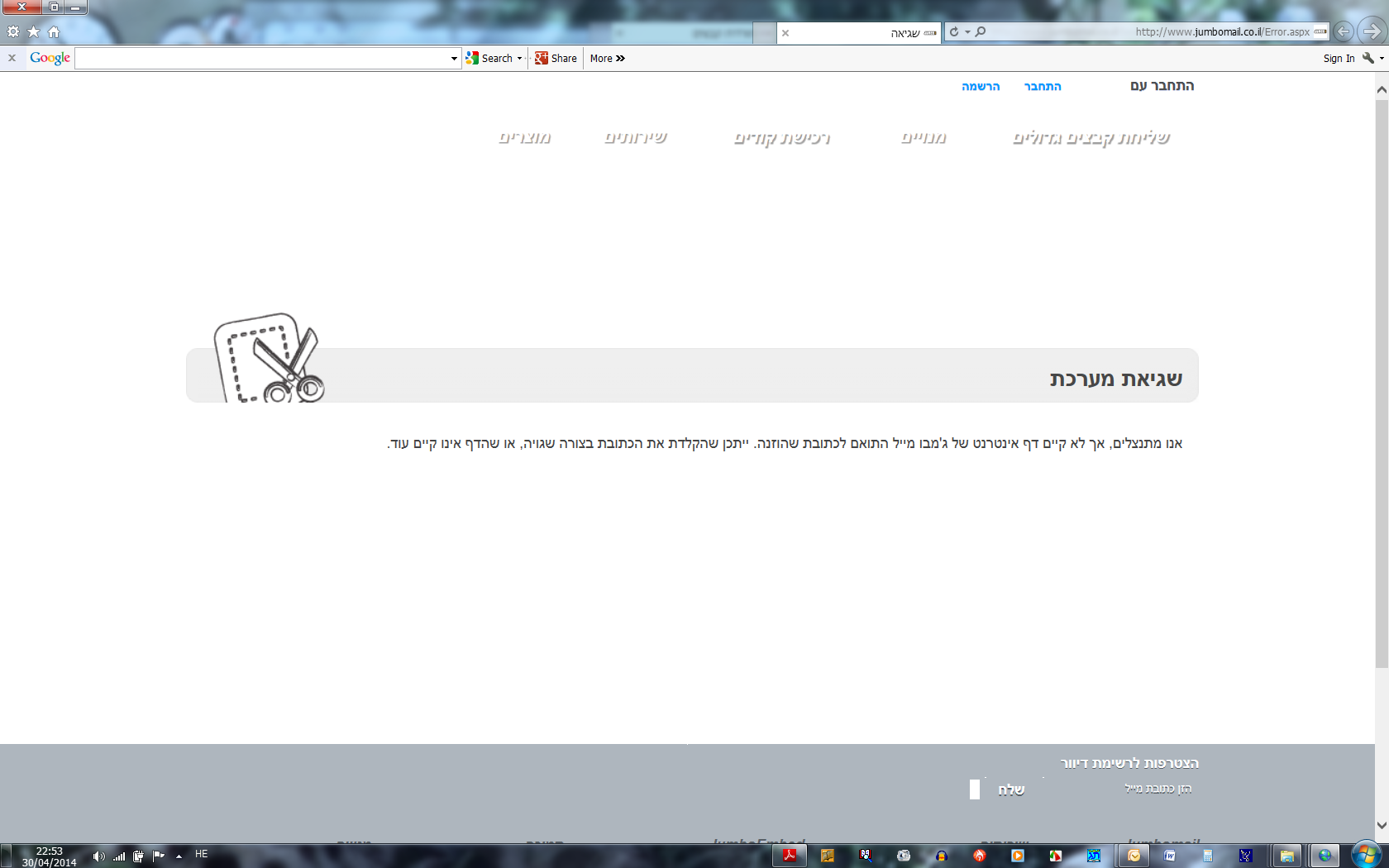This screenshot has width=1389, height=868.
Task: Open the Google Toolbar wrench settings
Action: 1368,58
